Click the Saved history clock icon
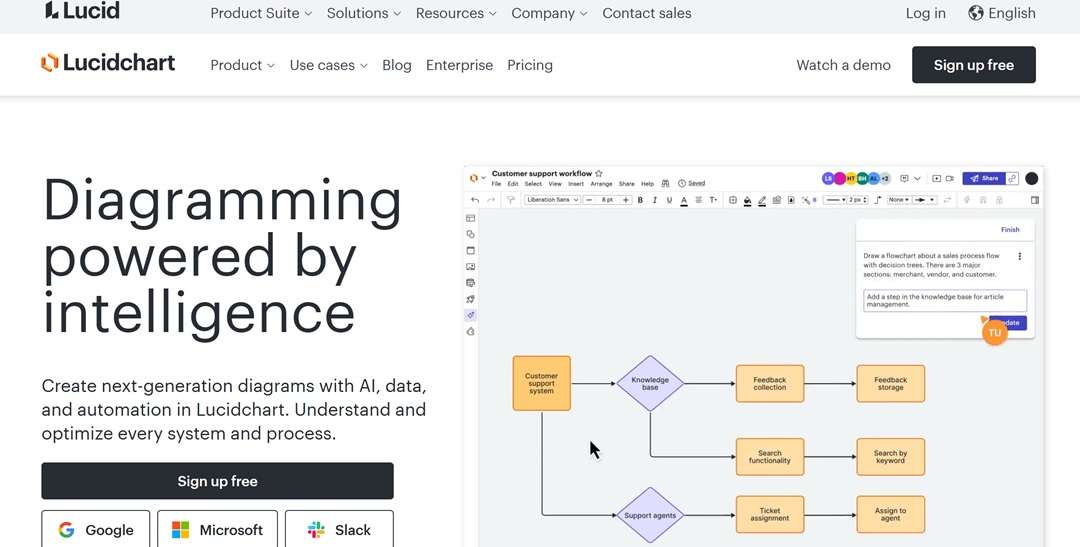The width and height of the screenshot is (1080, 547). coord(682,183)
